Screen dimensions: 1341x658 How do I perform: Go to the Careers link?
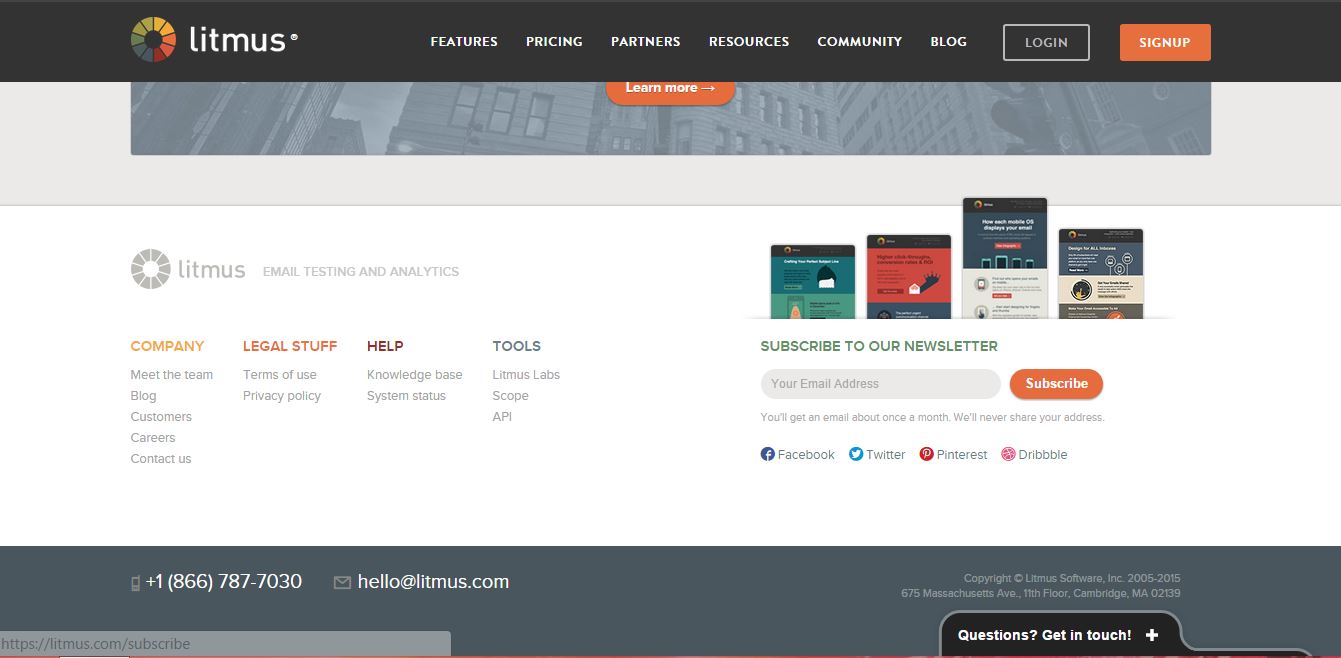(153, 438)
